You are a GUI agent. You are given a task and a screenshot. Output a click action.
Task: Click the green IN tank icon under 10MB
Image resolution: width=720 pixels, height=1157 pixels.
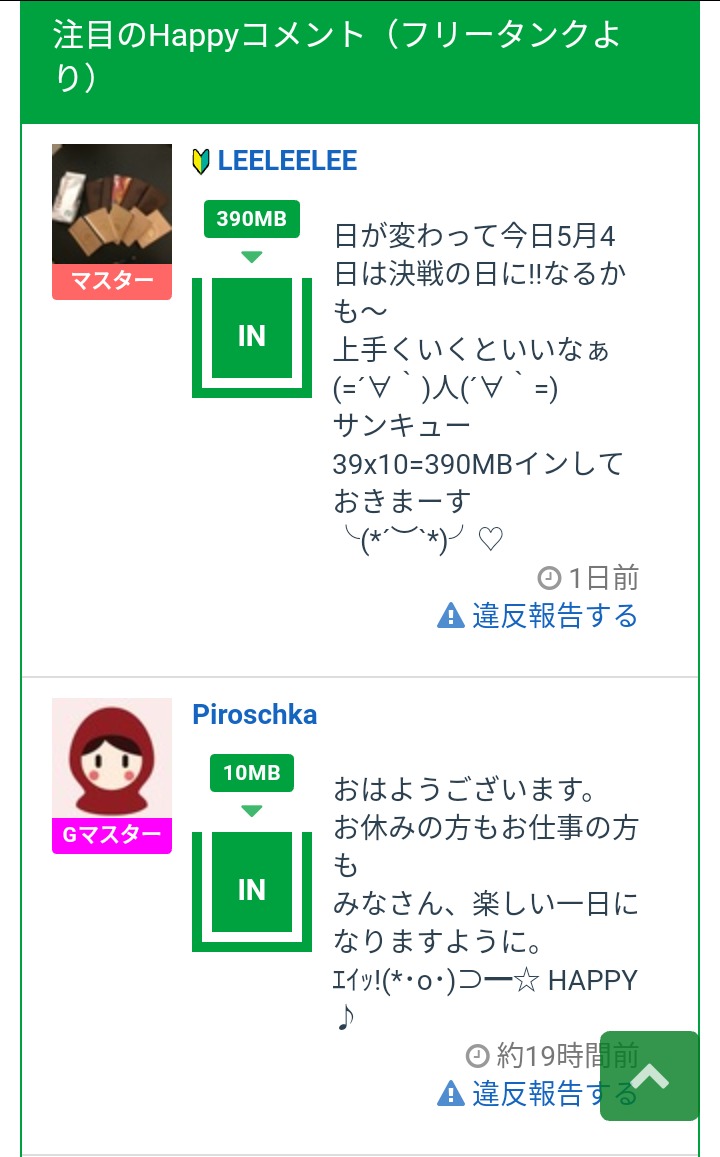click(252, 890)
